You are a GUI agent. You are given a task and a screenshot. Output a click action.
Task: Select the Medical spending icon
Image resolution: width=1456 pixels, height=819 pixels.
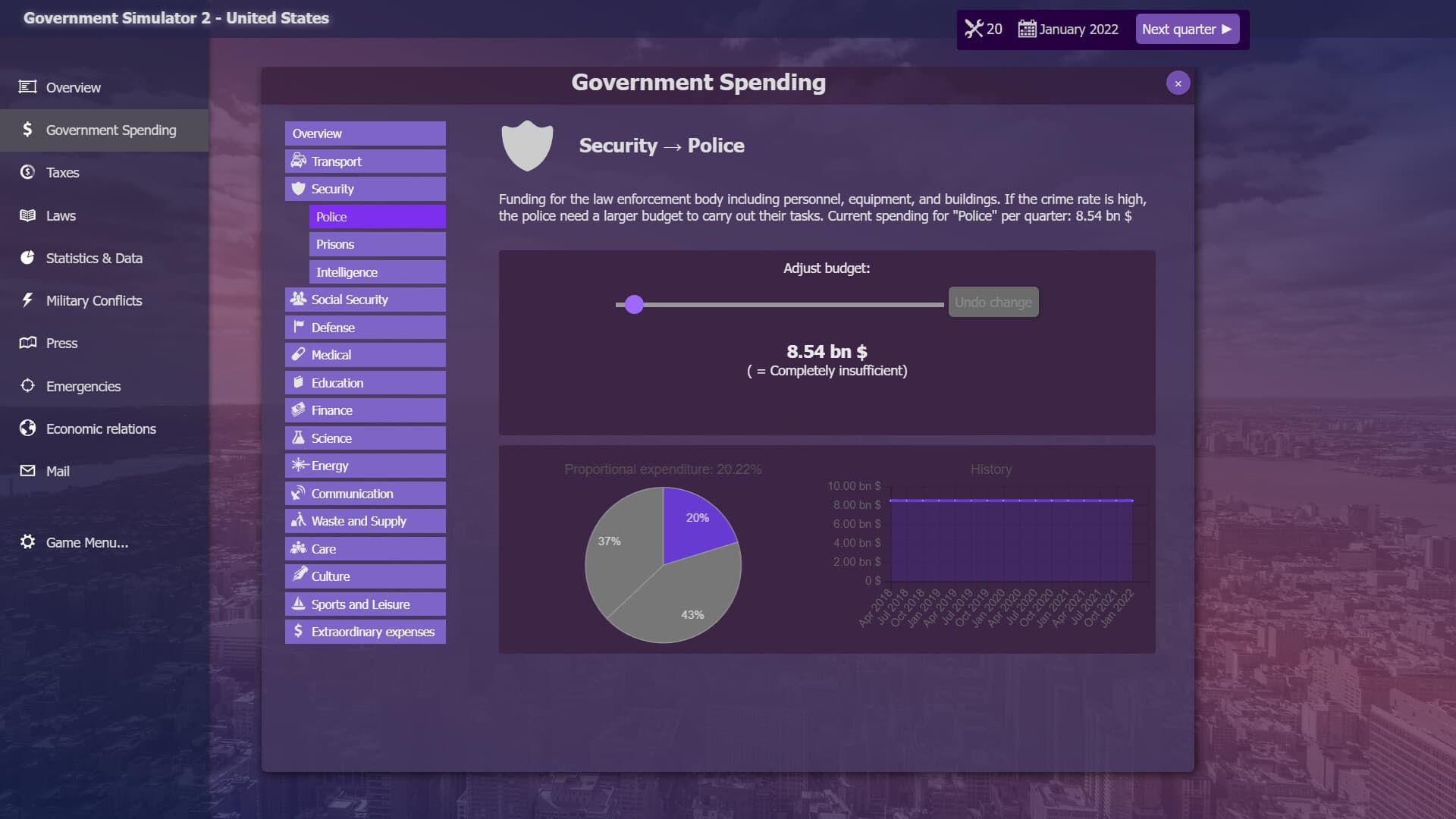click(x=299, y=355)
